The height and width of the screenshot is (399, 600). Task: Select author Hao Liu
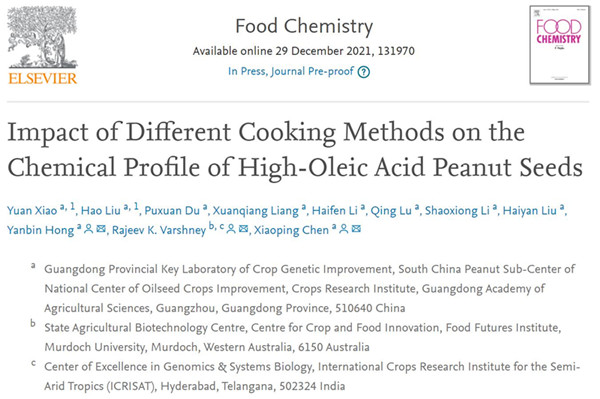pyautogui.click(x=101, y=210)
